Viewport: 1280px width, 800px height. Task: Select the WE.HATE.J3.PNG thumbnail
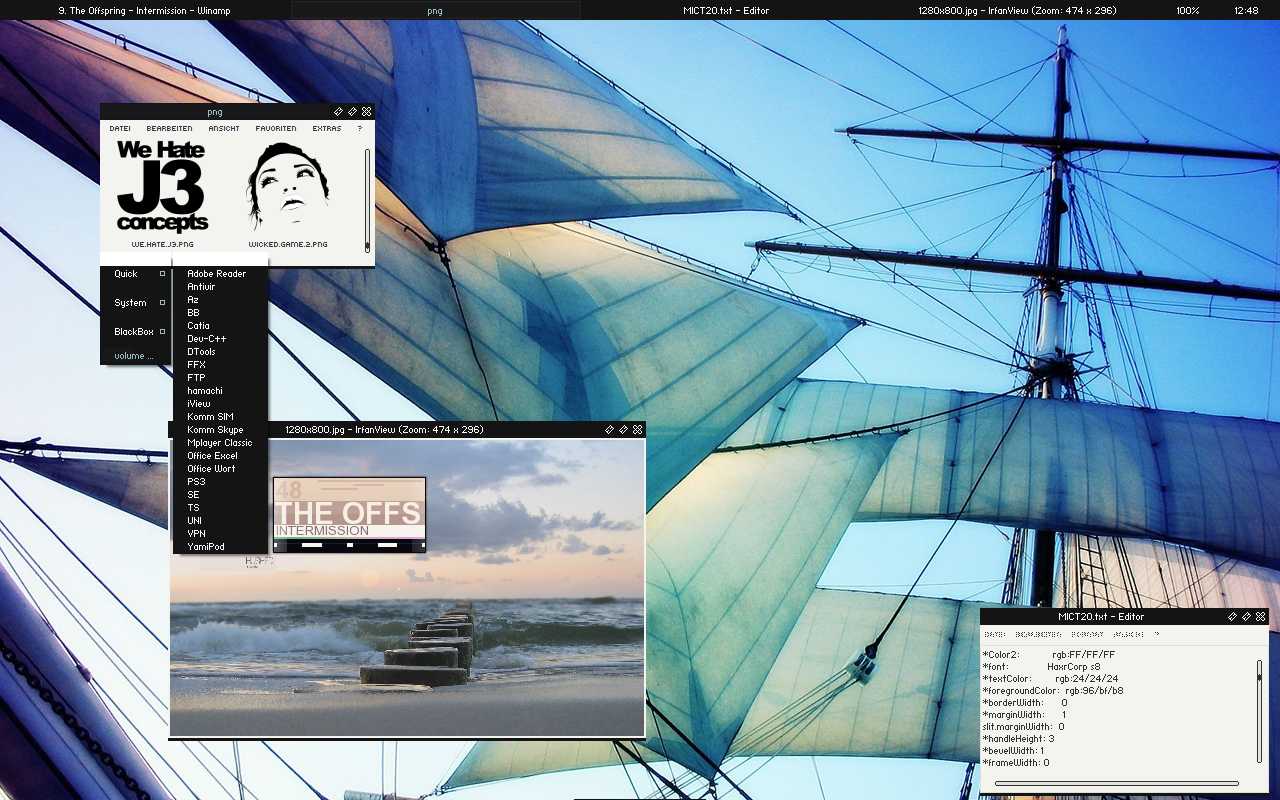162,194
